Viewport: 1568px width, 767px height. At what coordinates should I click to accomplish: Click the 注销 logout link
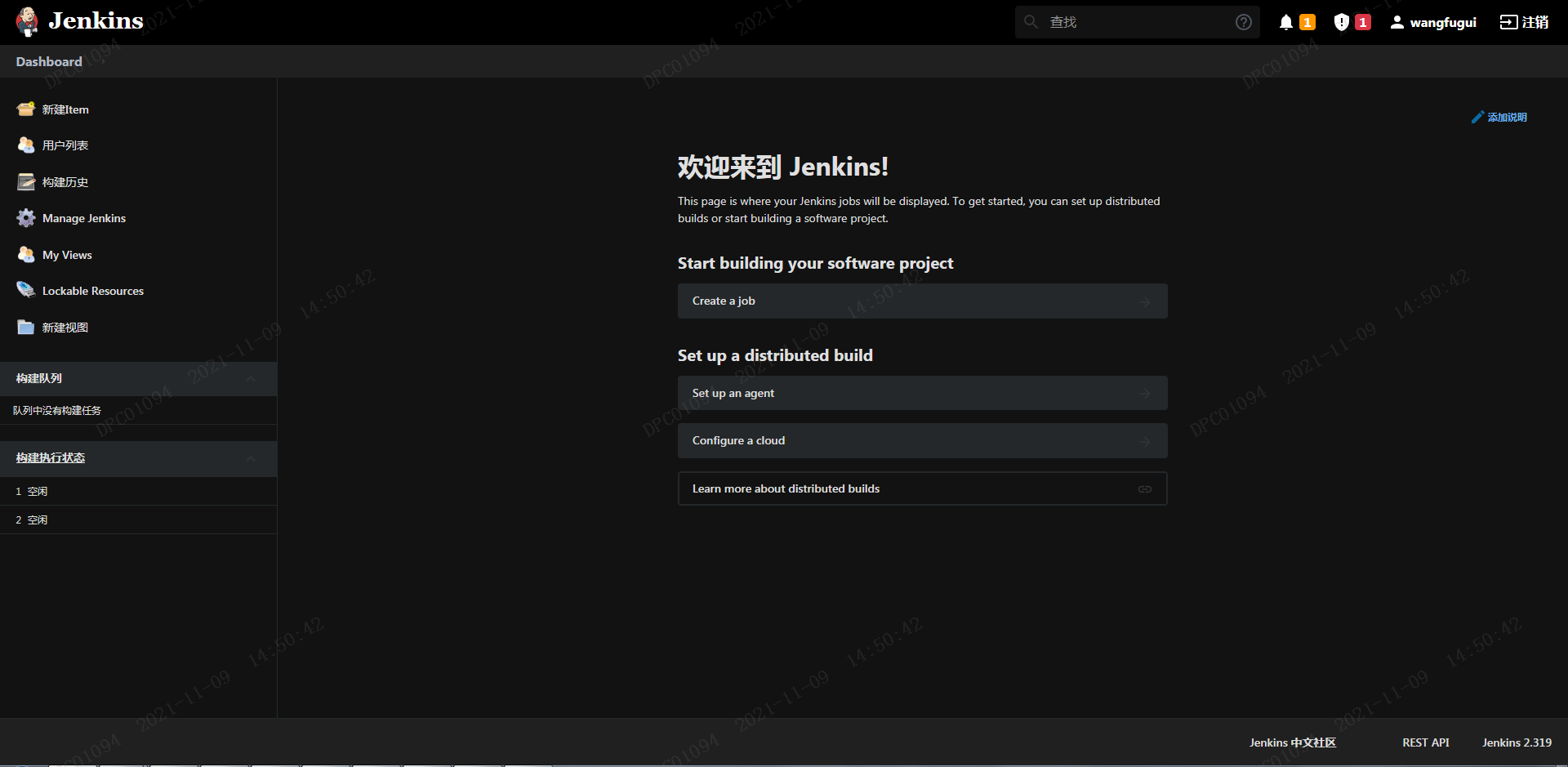(x=1535, y=22)
